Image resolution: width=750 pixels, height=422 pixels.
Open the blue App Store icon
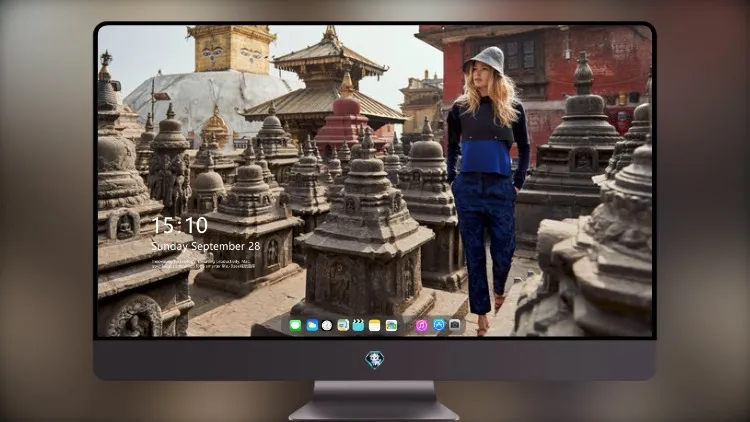[439, 325]
